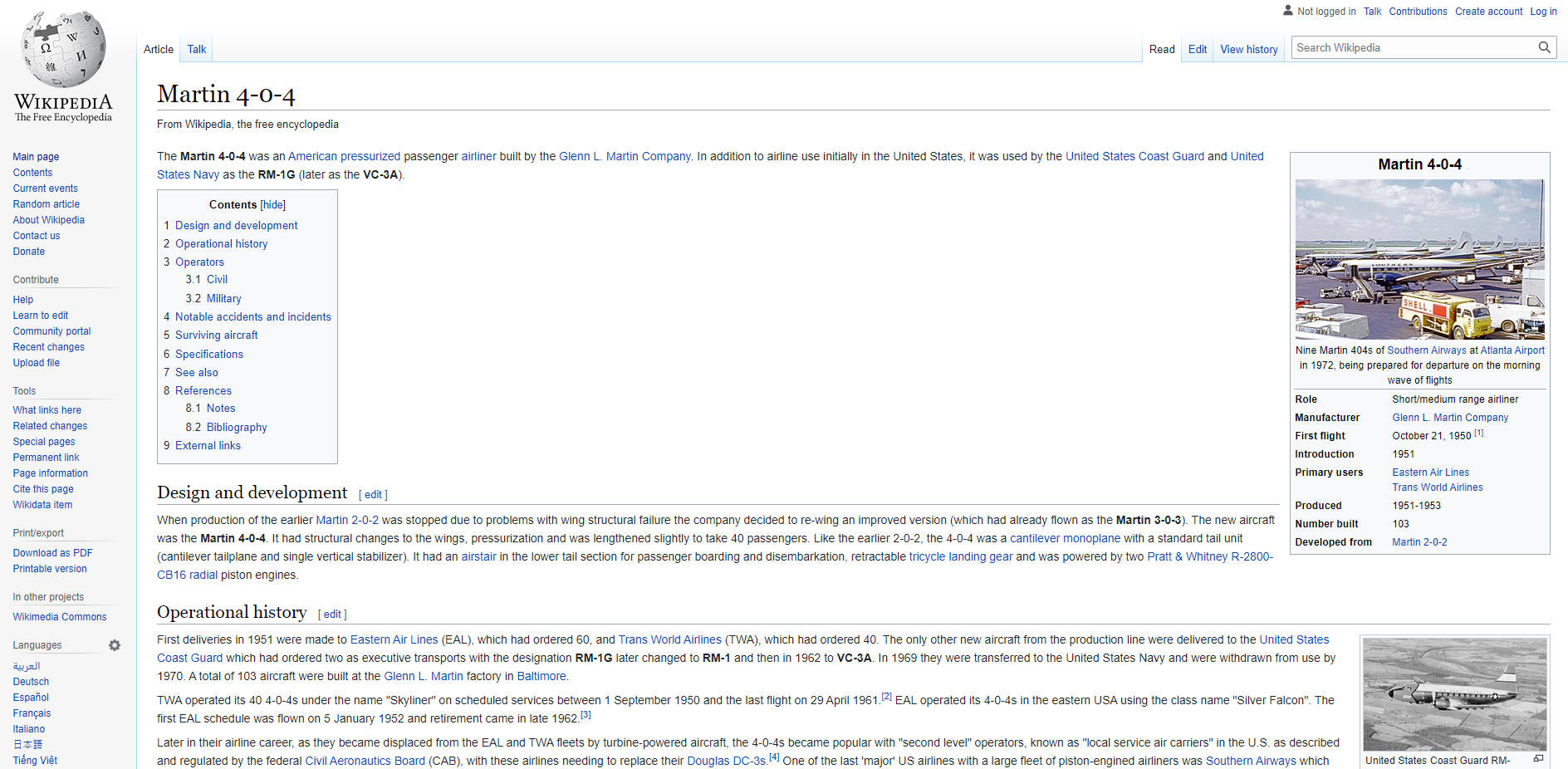Screen dimensions: 1568x769
Task: Open the pressurized link in the intro
Action: (x=370, y=156)
